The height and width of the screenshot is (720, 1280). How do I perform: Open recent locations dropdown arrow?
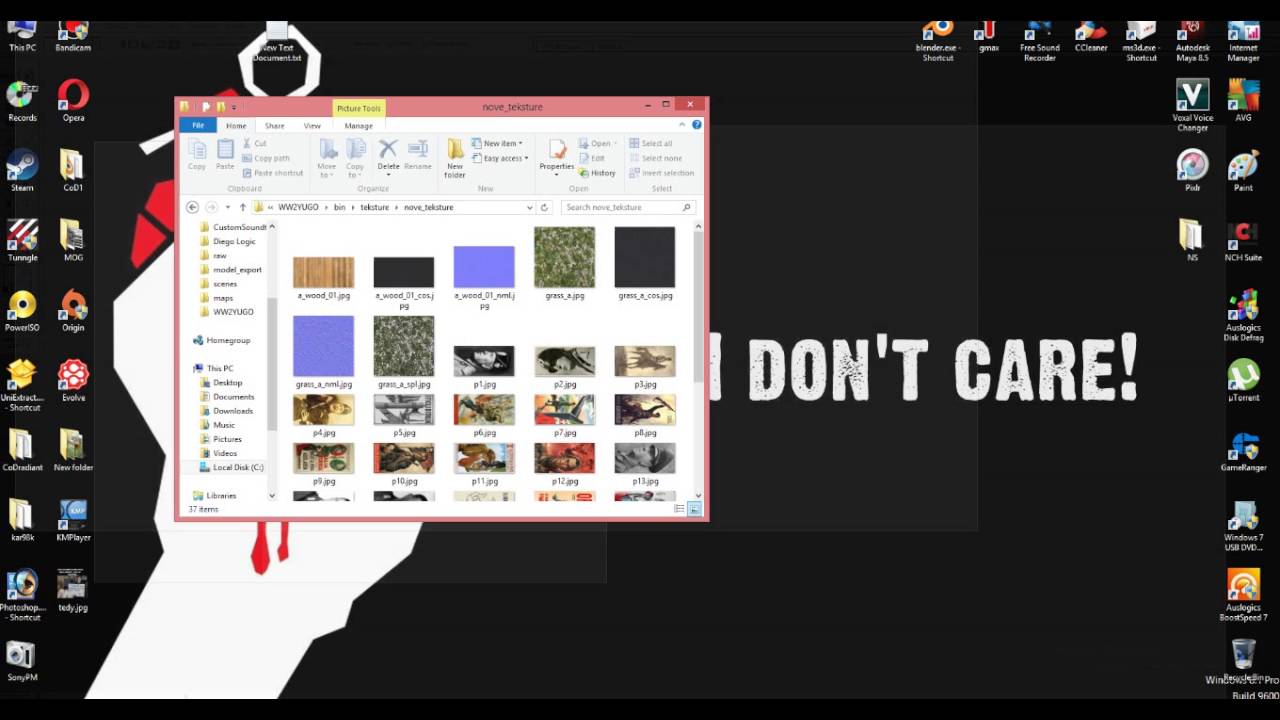(x=227, y=207)
